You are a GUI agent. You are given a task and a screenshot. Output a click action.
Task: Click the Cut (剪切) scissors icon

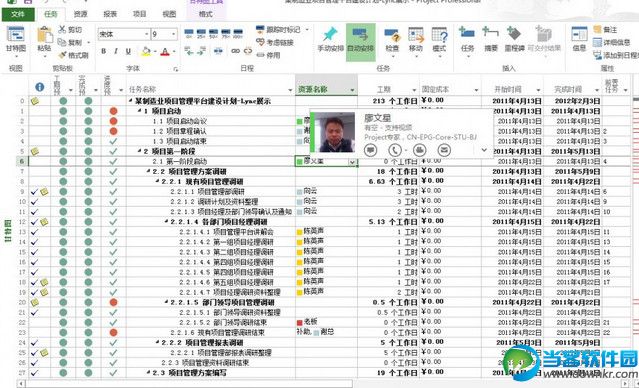tap(62, 29)
